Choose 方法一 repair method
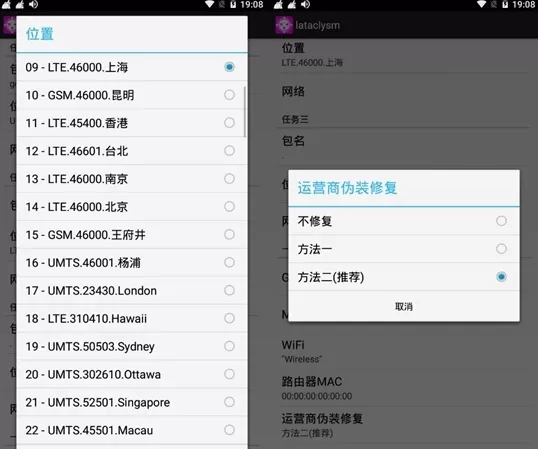538x449 pixels. (404, 249)
